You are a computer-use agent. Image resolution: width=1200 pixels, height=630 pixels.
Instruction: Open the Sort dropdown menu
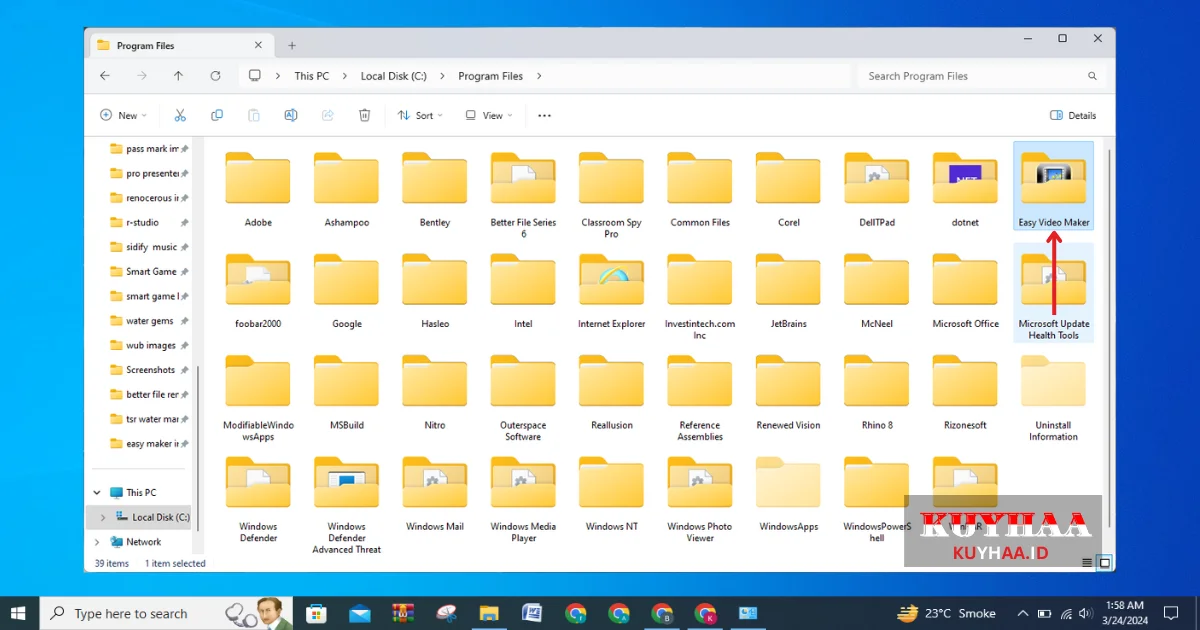419,115
